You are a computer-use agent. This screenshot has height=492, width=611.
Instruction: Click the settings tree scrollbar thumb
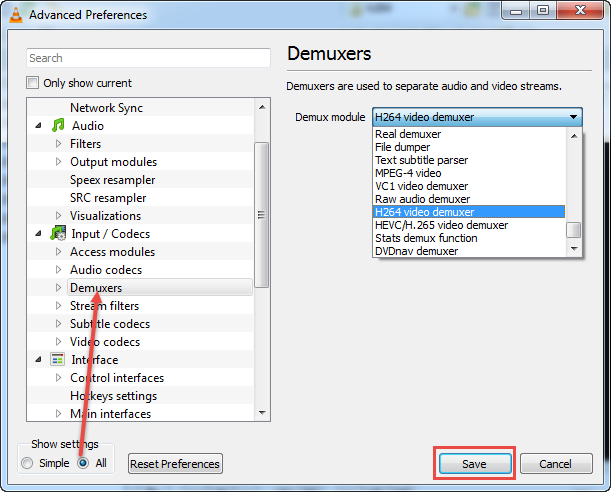261,215
